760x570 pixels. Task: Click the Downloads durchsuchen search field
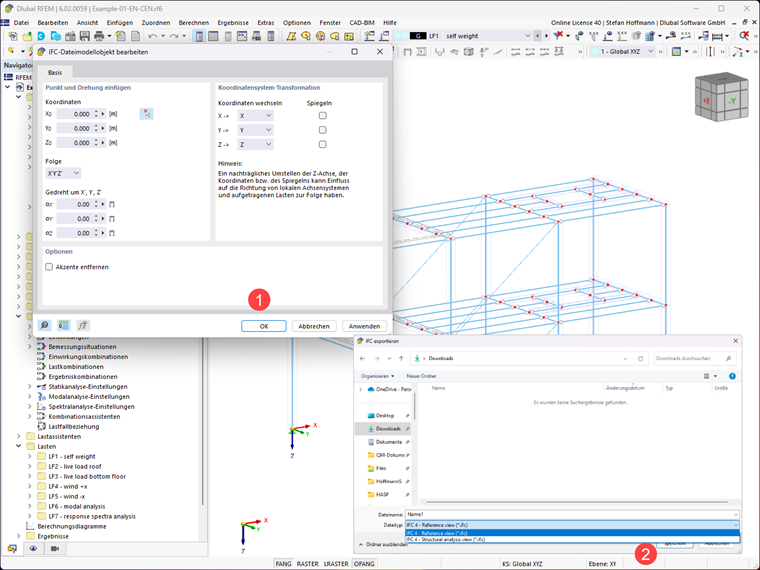click(694, 359)
